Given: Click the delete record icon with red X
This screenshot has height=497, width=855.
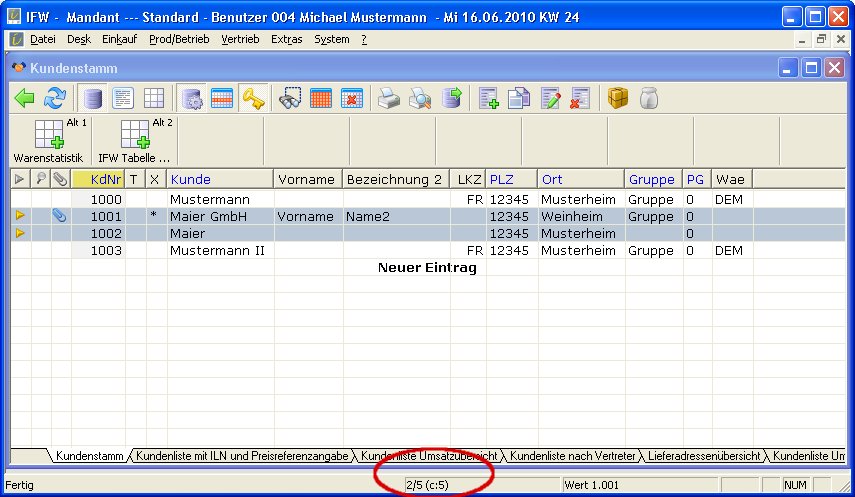Looking at the screenshot, I should [580, 98].
